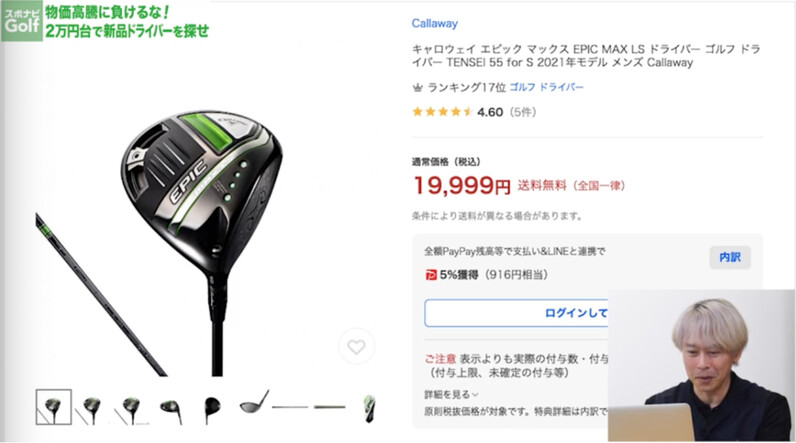796x443 pixels.
Task: Expand 詳細を見る details
Action: click(x=451, y=394)
